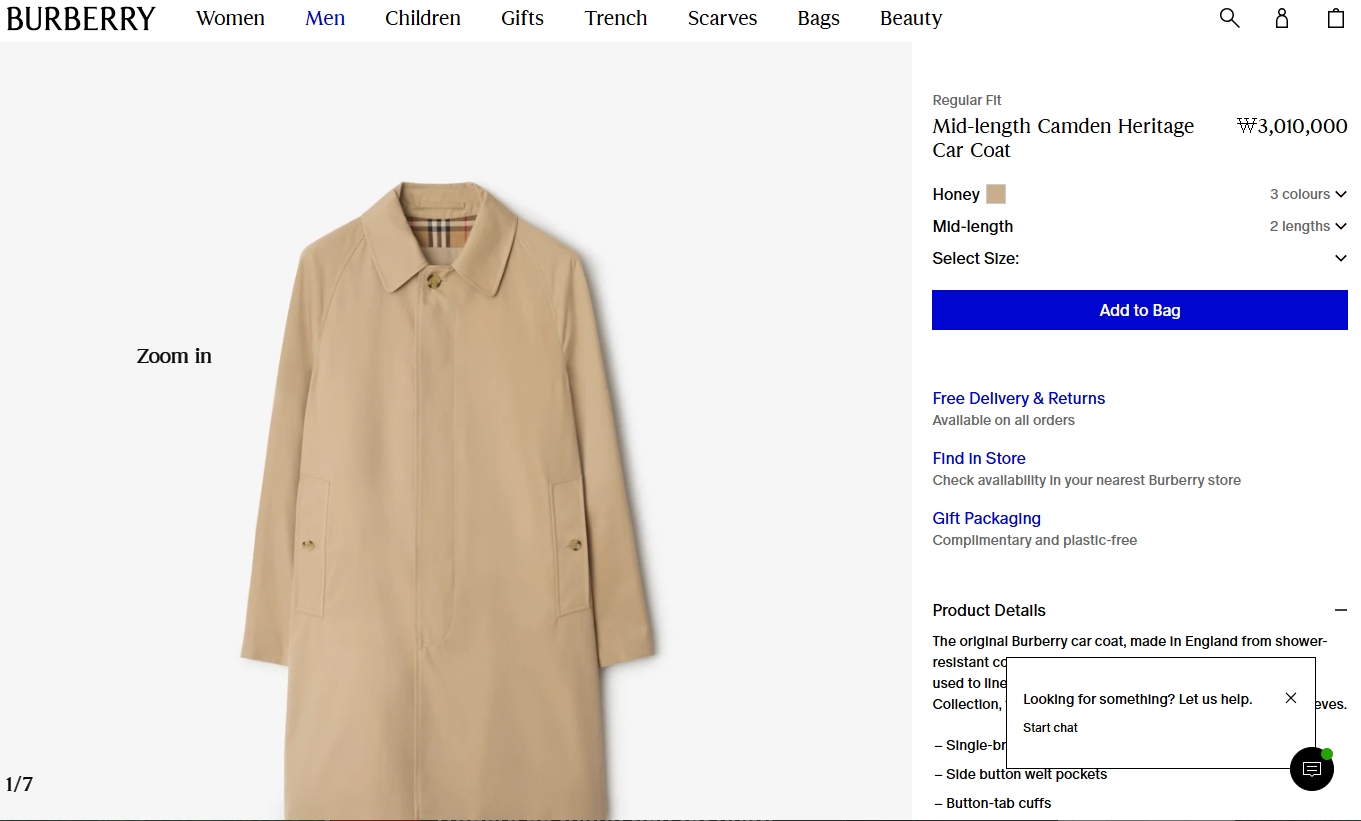Click the Add to Bag button

(x=1139, y=310)
